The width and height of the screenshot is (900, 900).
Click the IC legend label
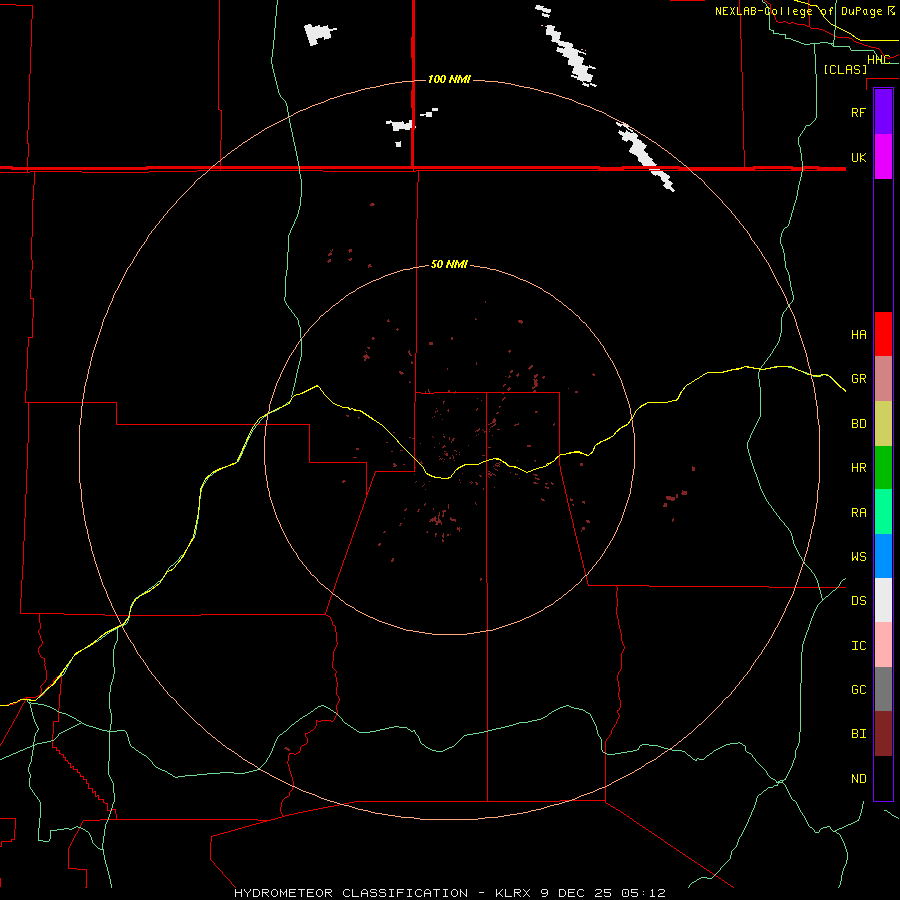click(858, 646)
